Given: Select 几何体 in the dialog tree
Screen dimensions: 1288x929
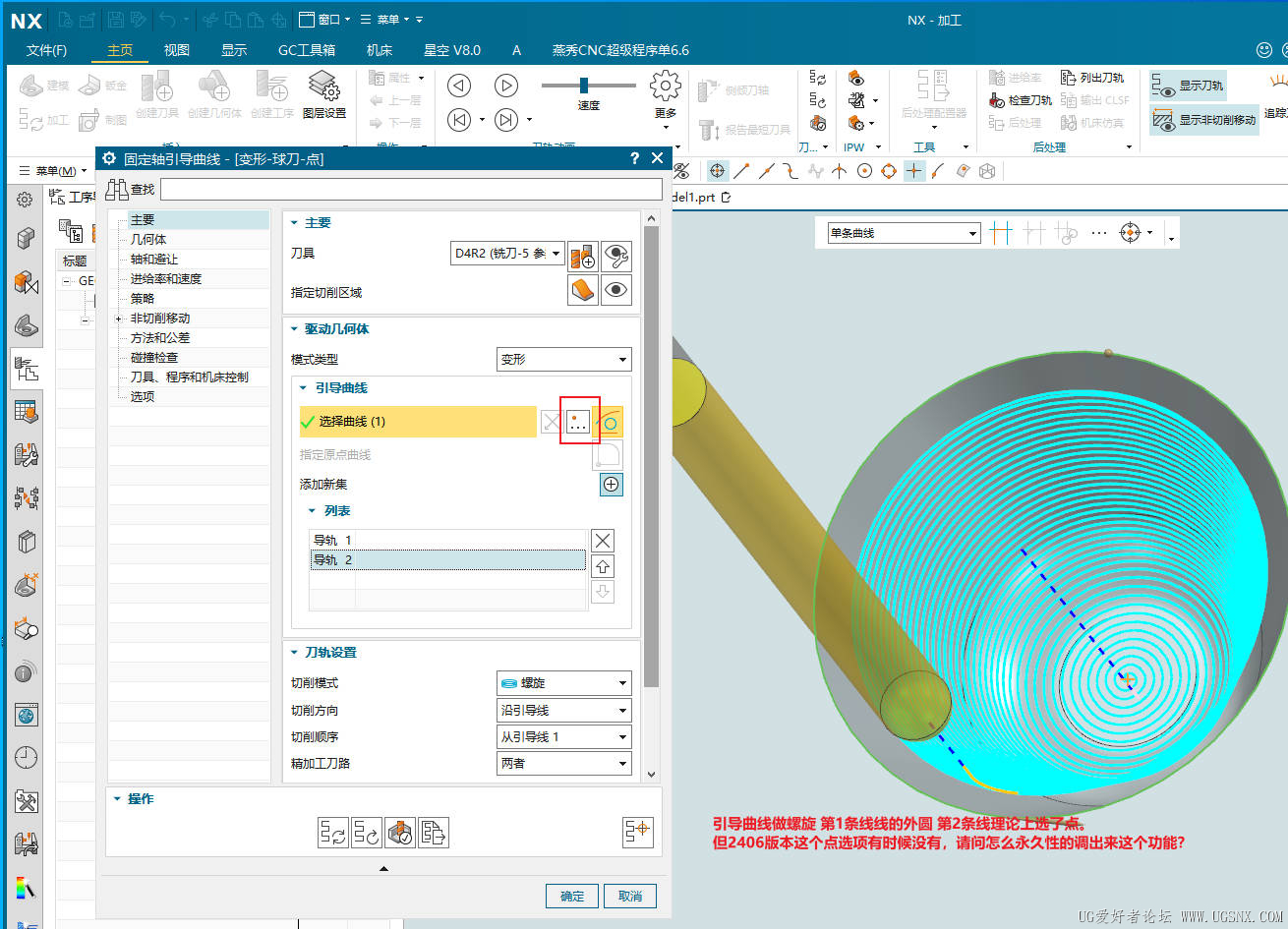Looking at the screenshot, I should (x=148, y=240).
